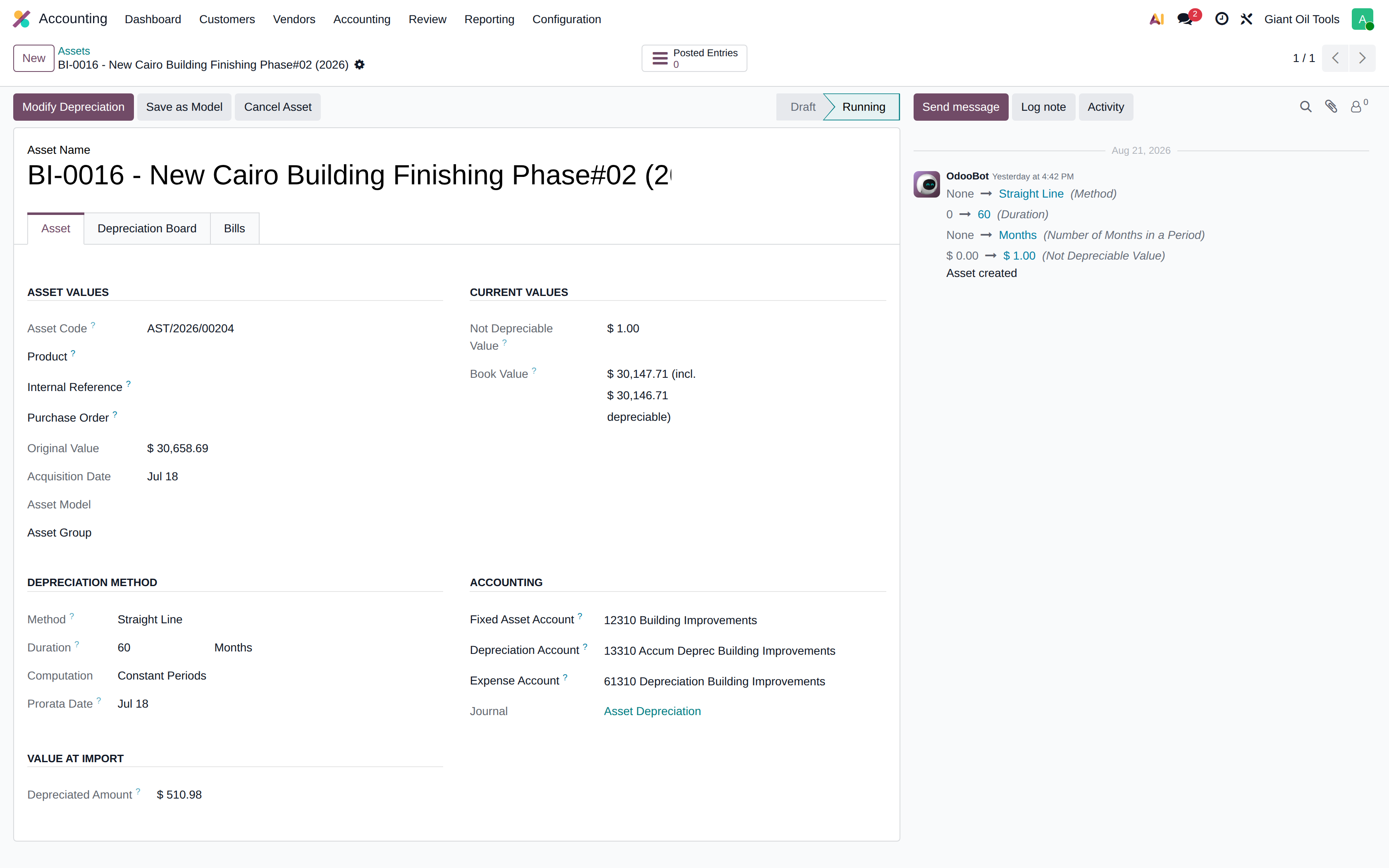Image resolution: width=1389 pixels, height=868 pixels.
Task: Show followers using the person icon
Action: tap(1358, 106)
